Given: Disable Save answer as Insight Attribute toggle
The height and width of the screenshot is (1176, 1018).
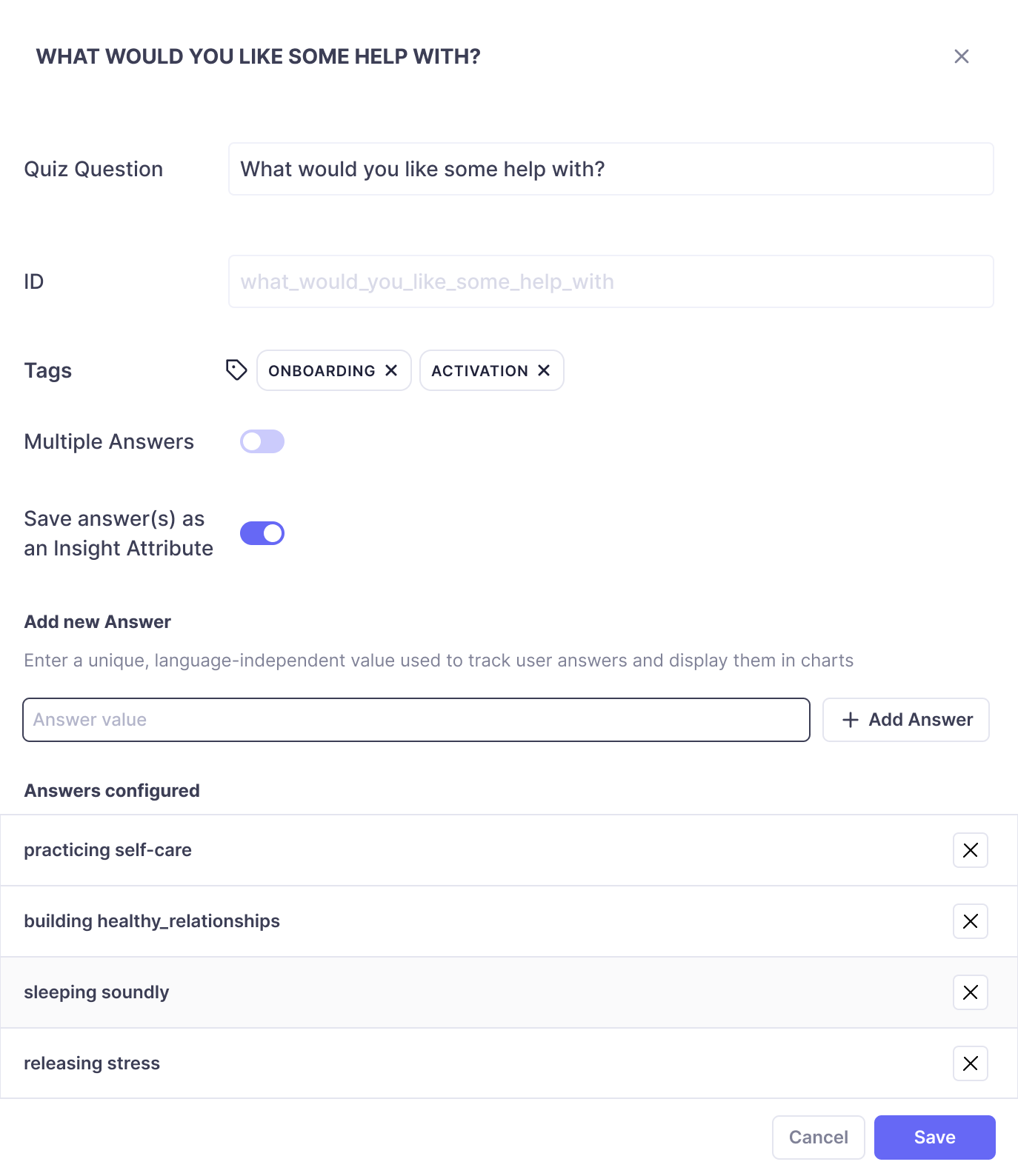Looking at the screenshot, I should tap(262, 533).
